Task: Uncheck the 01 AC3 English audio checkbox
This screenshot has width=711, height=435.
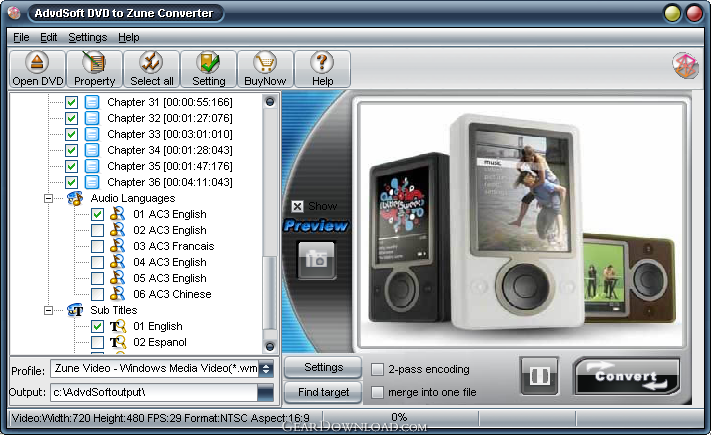Action: [97, 214]
